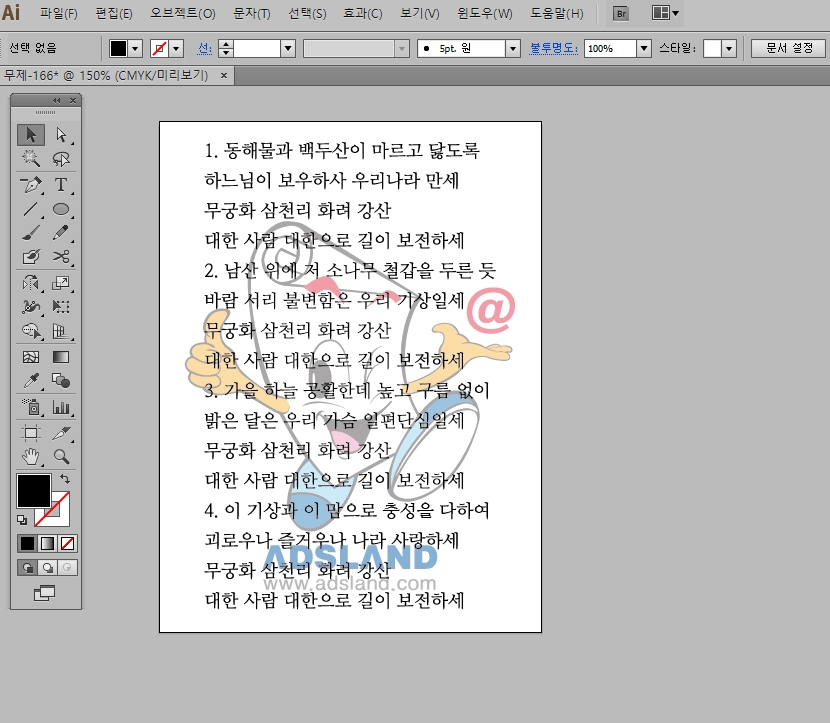This screenshot has width=830, height=723.
Task: Click the 선 stroke link label
Action: (205, 49)
